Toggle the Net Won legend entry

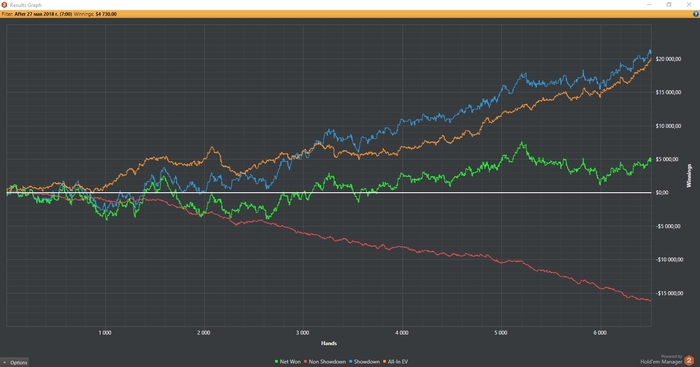[x=288, y=362]
